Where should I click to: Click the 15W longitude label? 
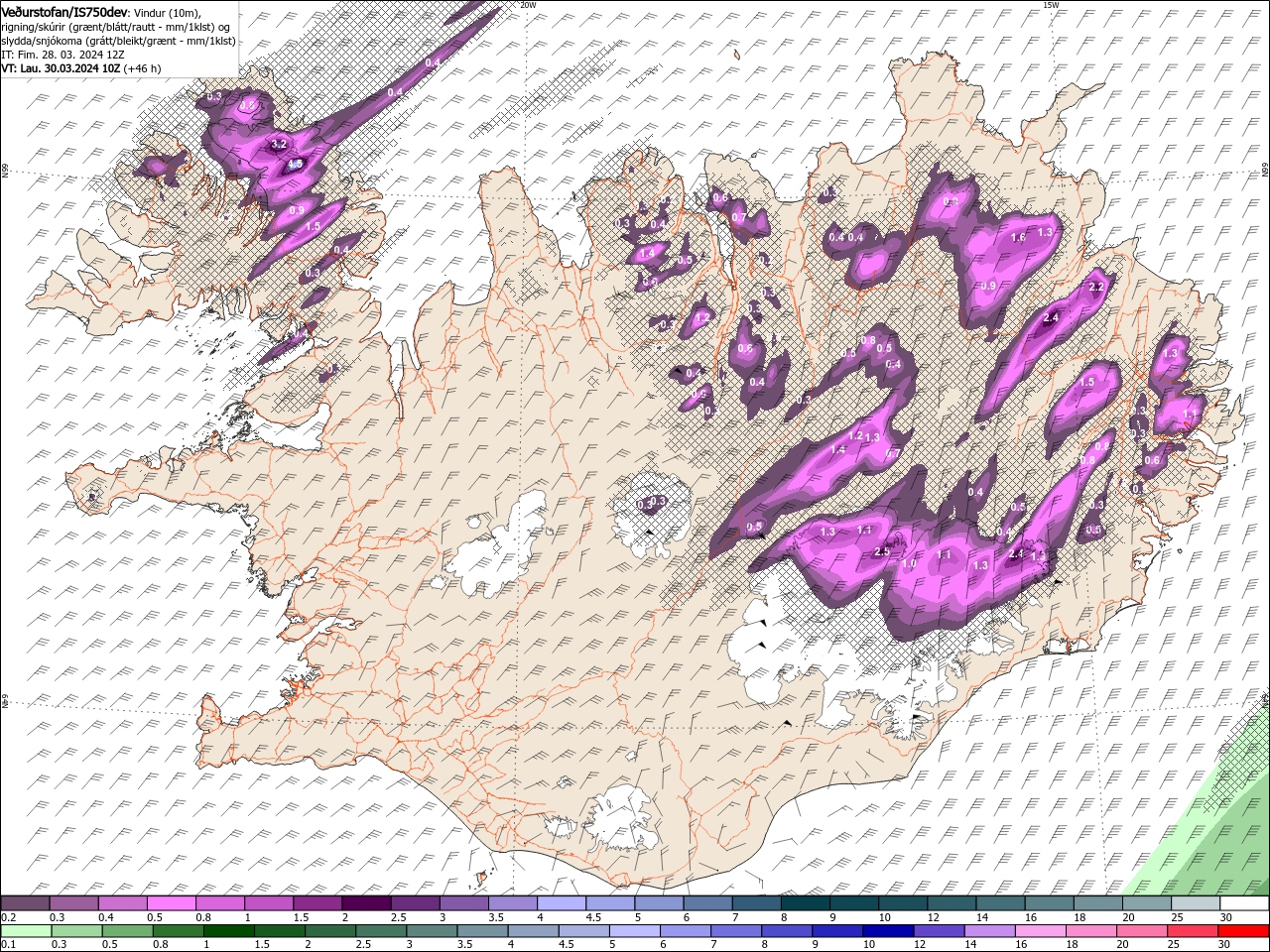1051,5
